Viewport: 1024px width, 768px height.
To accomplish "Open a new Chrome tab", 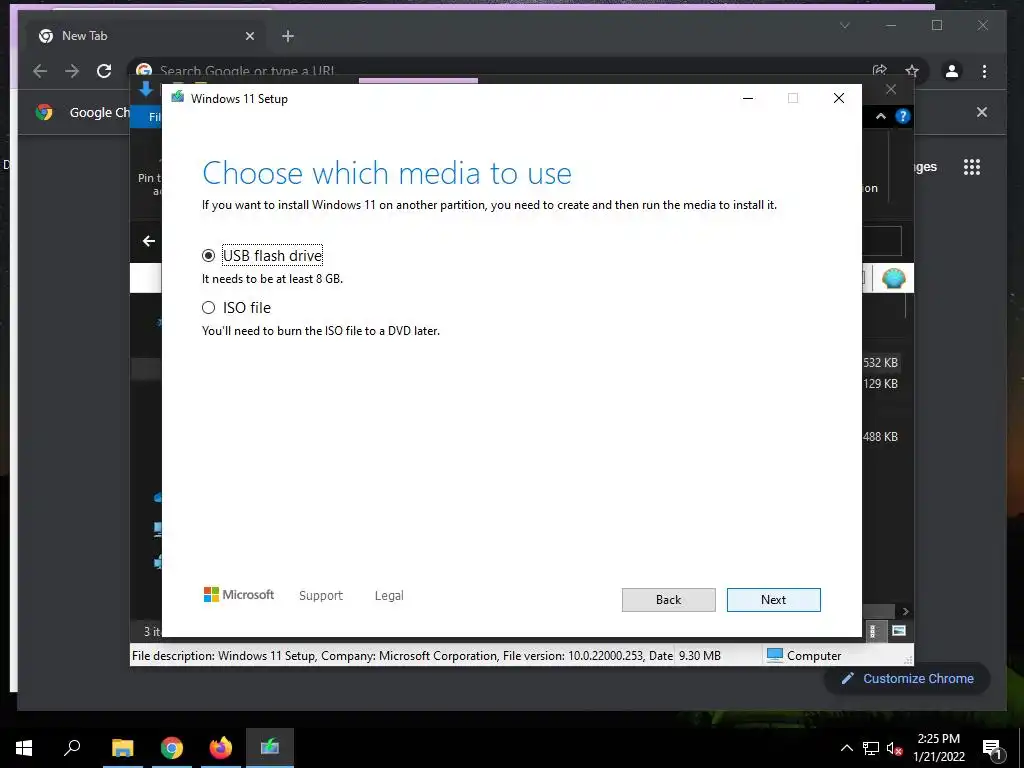I will pos(288,36).
